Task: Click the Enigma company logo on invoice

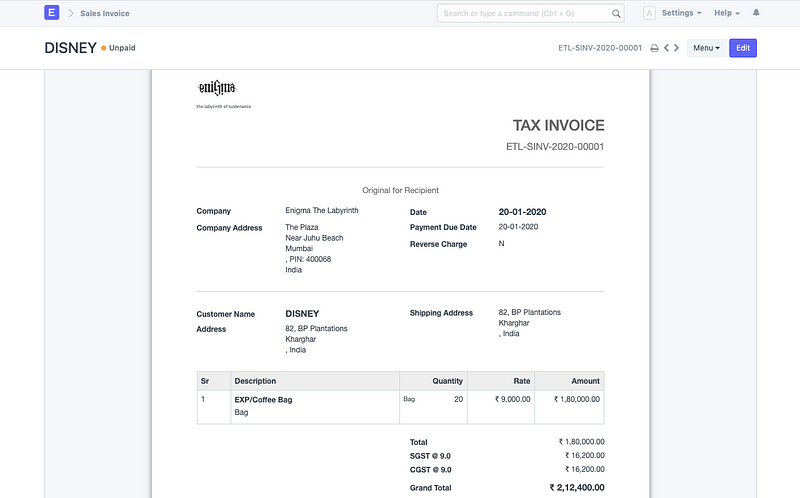Action: coord(216,88)
